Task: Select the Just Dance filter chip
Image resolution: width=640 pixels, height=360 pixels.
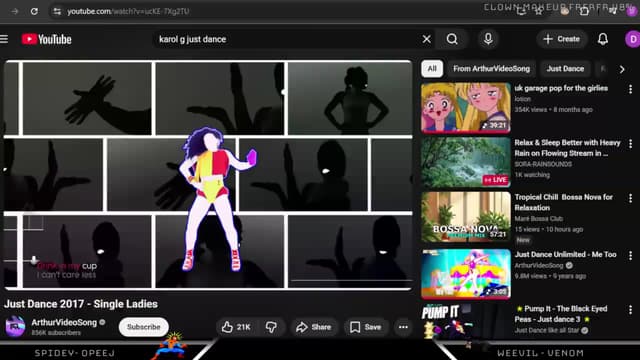Action: pyautogui.click(x=565, y=69)
